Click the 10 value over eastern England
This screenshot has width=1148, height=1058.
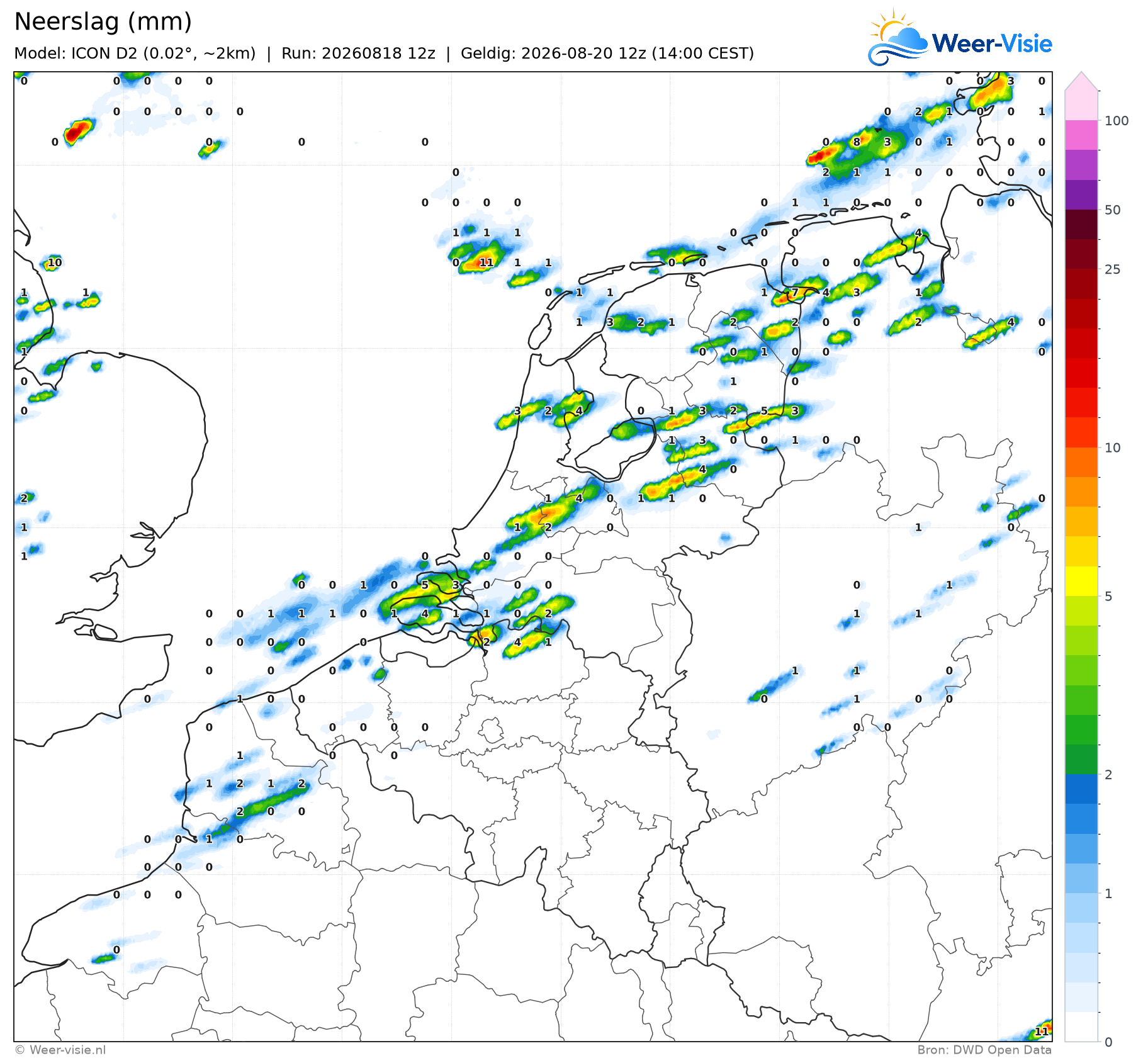click(x=55, y=262)
